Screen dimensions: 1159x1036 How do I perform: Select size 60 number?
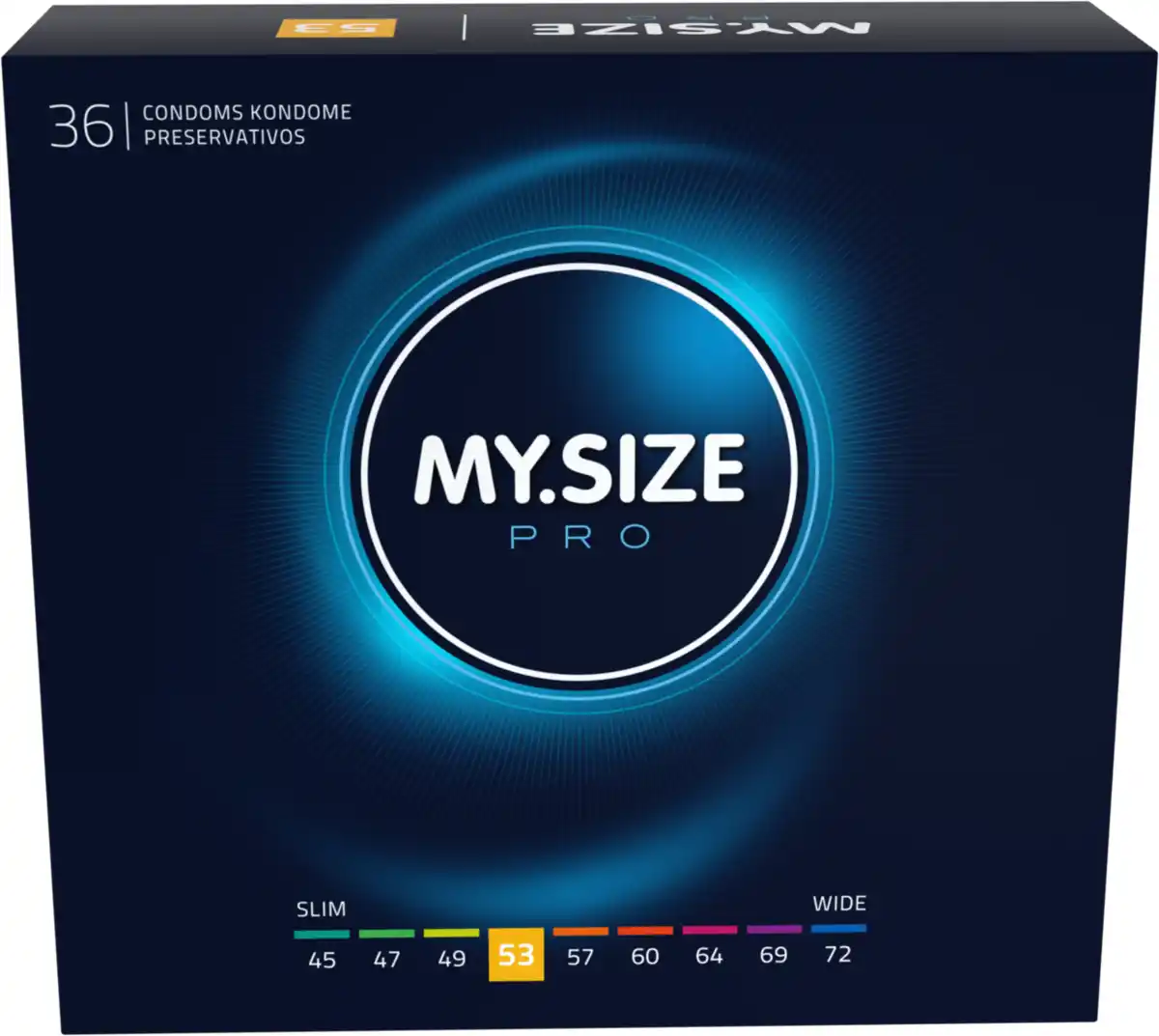tap(644, 957)
